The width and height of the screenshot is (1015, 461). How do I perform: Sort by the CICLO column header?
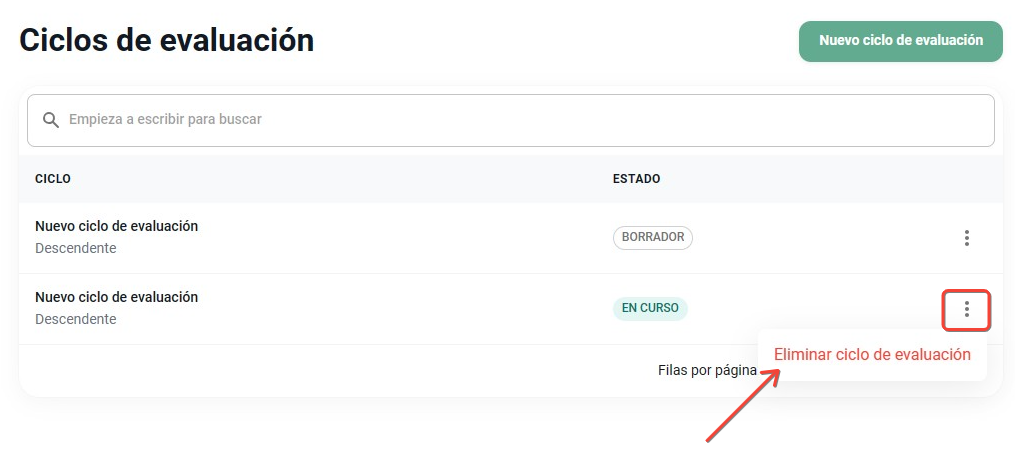coord(53,179)
